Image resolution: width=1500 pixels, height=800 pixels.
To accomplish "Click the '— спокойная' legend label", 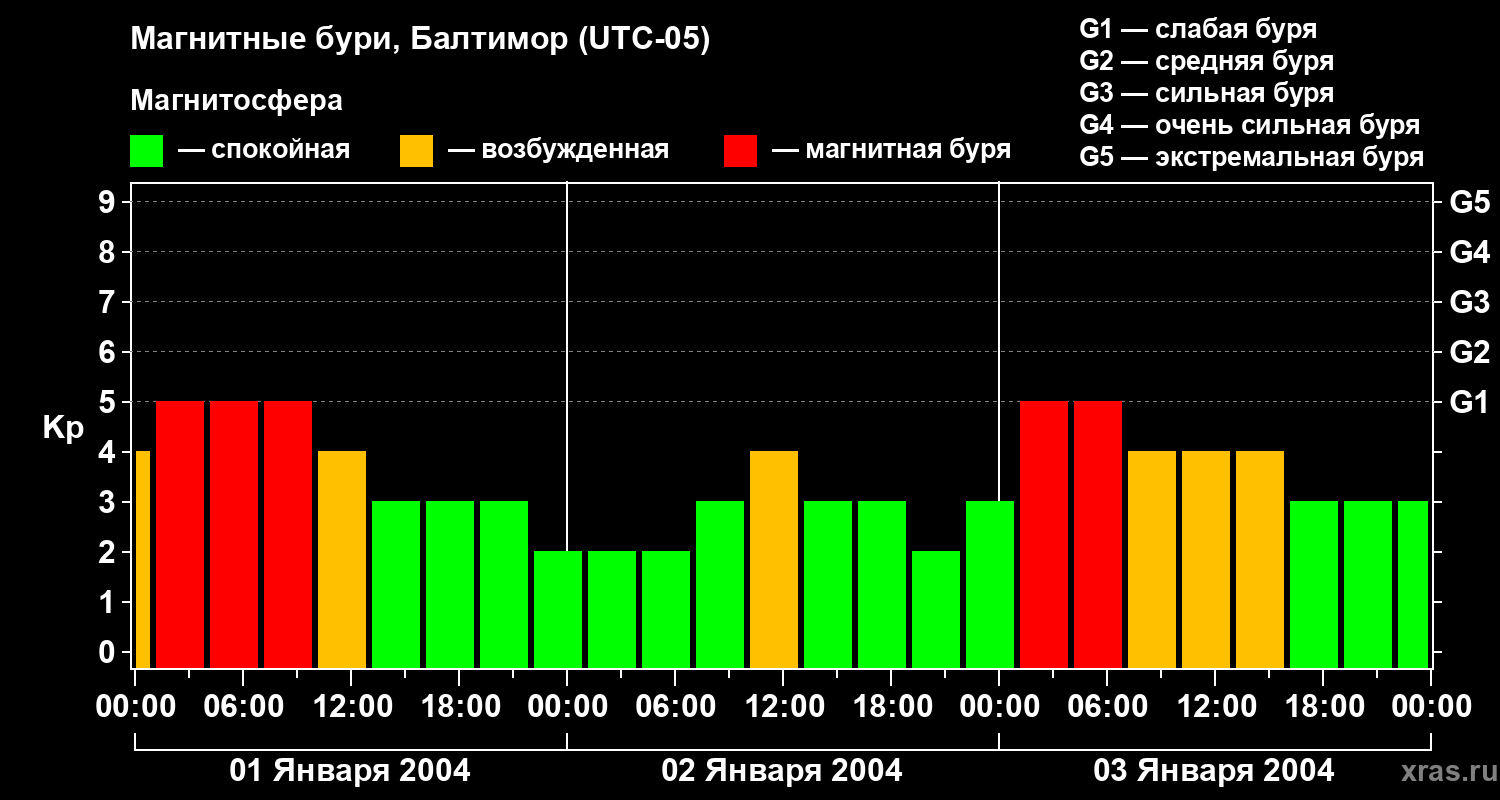I will pyautogui.click(x=264, y=150).
